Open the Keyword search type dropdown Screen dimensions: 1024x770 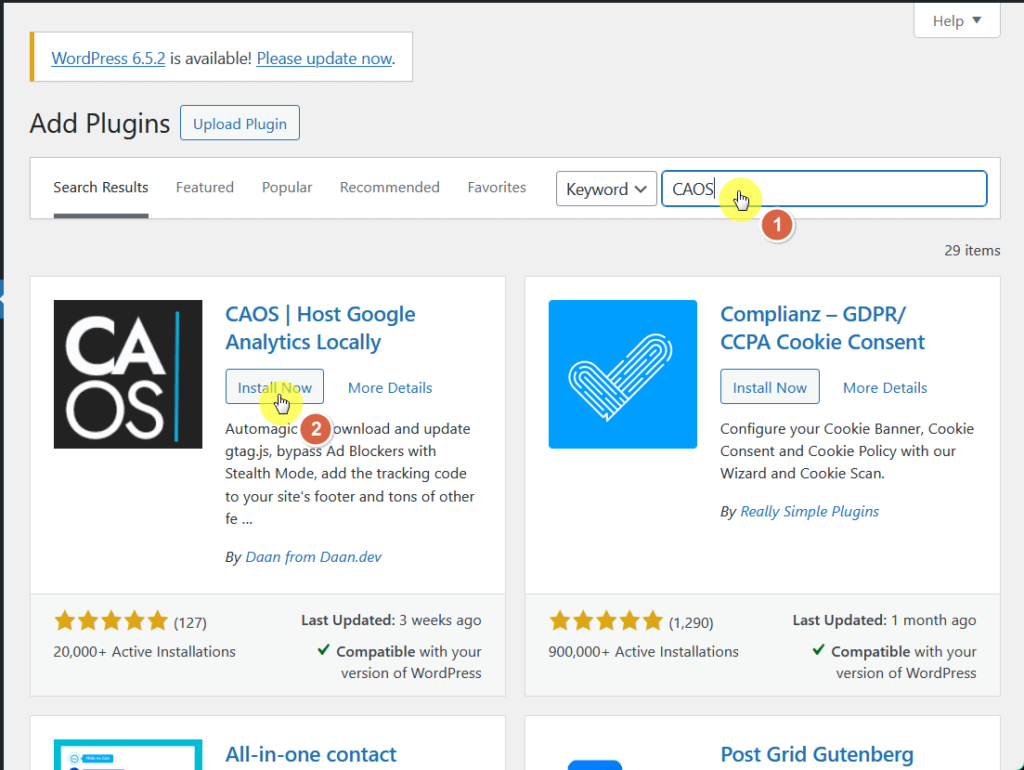(x=606, y=189)
